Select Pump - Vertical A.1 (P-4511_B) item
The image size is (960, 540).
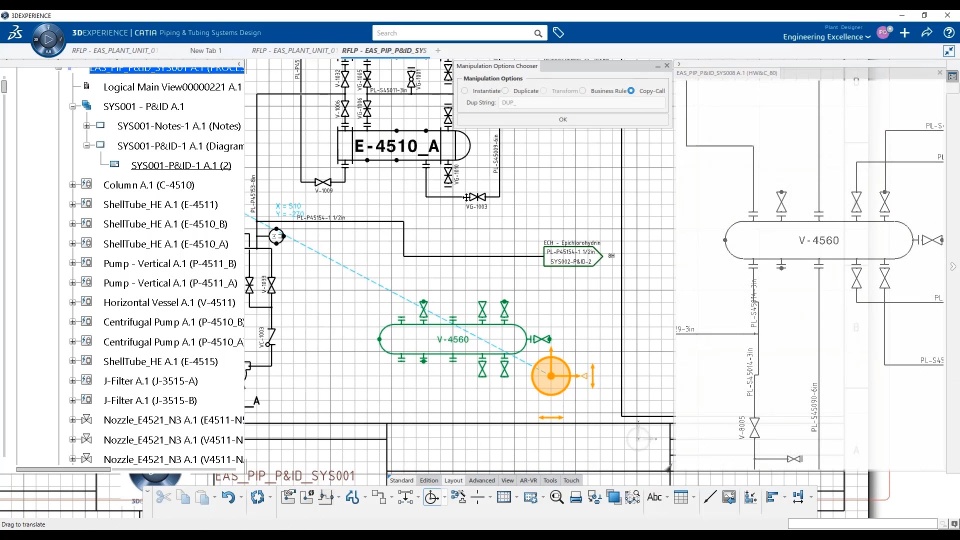pyautogui.click(x=170, y=263)
